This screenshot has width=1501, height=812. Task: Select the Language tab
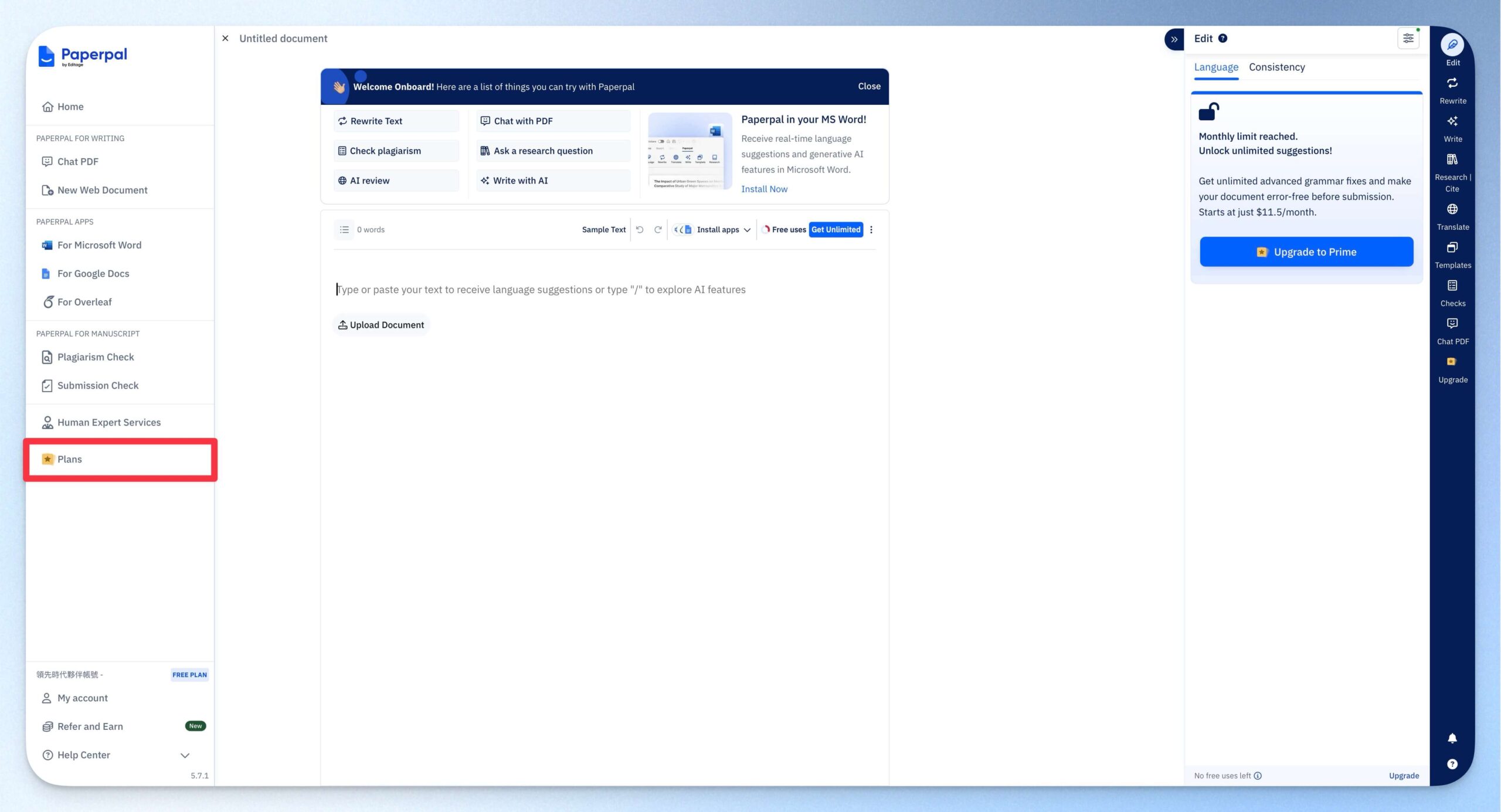pyautogui.click(x=1216, y=67)
